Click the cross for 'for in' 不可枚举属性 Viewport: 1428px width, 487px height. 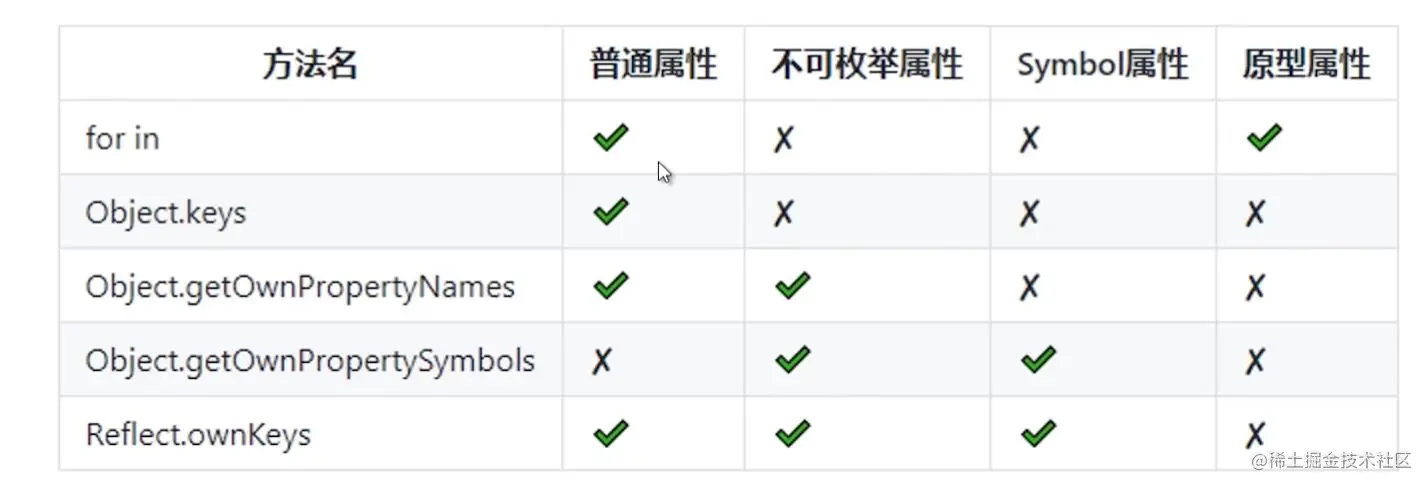[783, 139]
